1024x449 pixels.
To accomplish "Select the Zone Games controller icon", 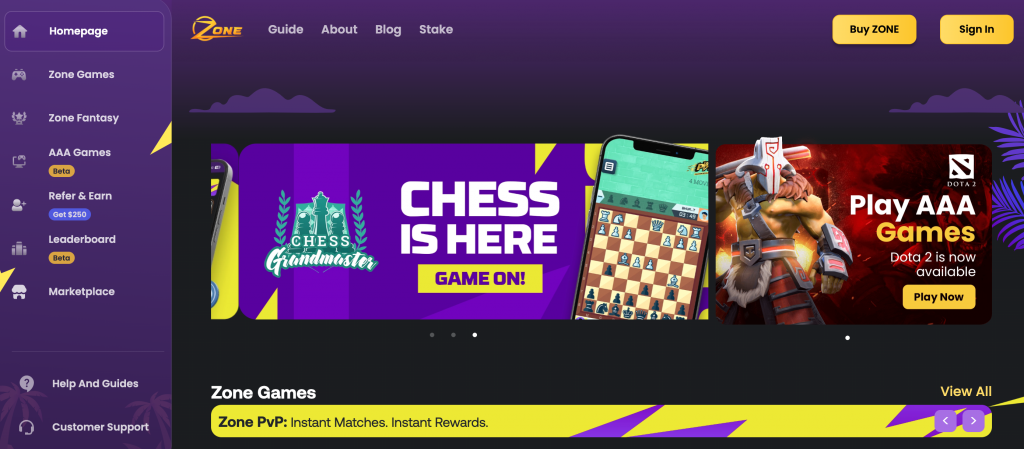I will [x=19, y=74].
